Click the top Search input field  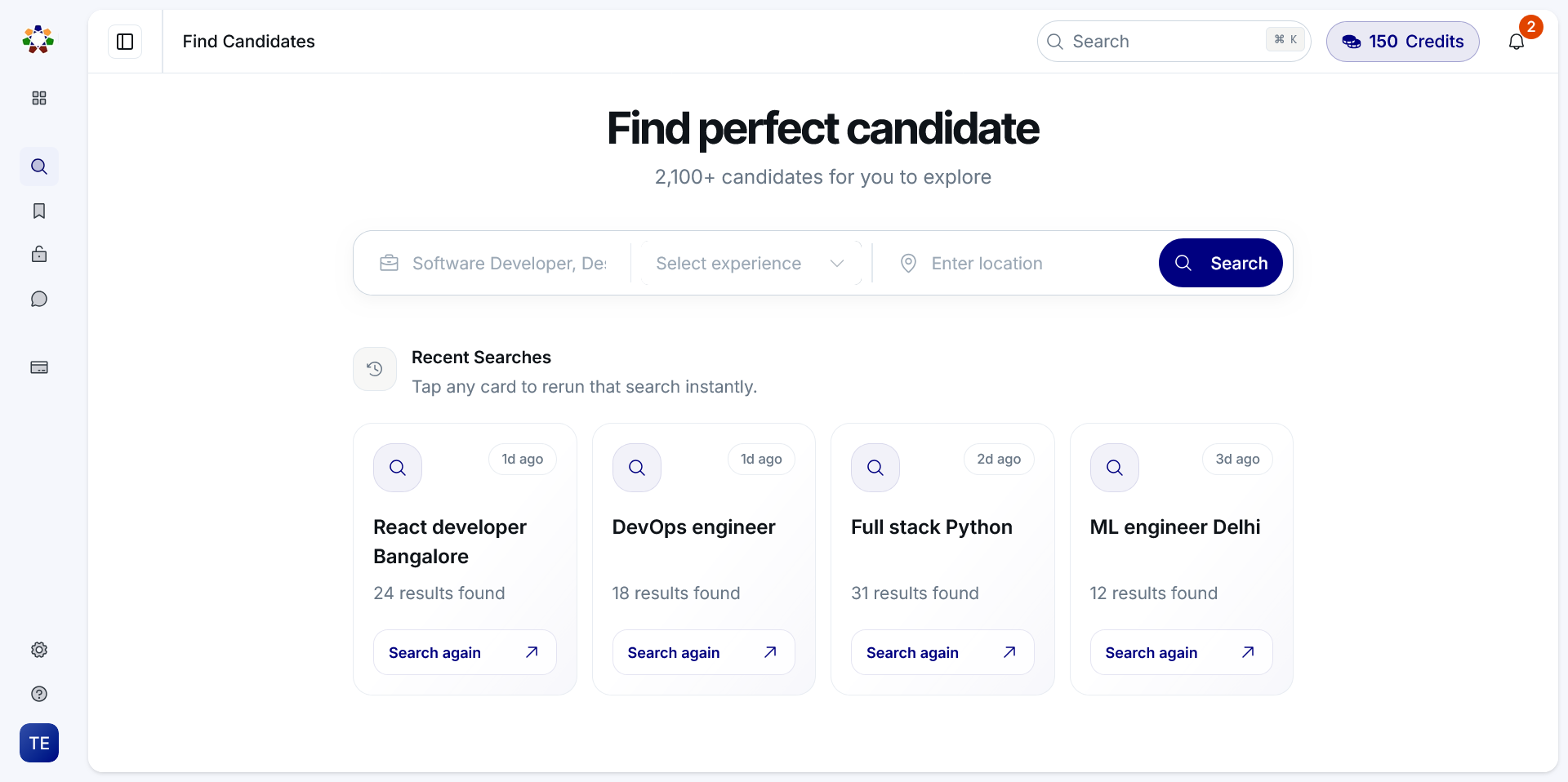1173,42
